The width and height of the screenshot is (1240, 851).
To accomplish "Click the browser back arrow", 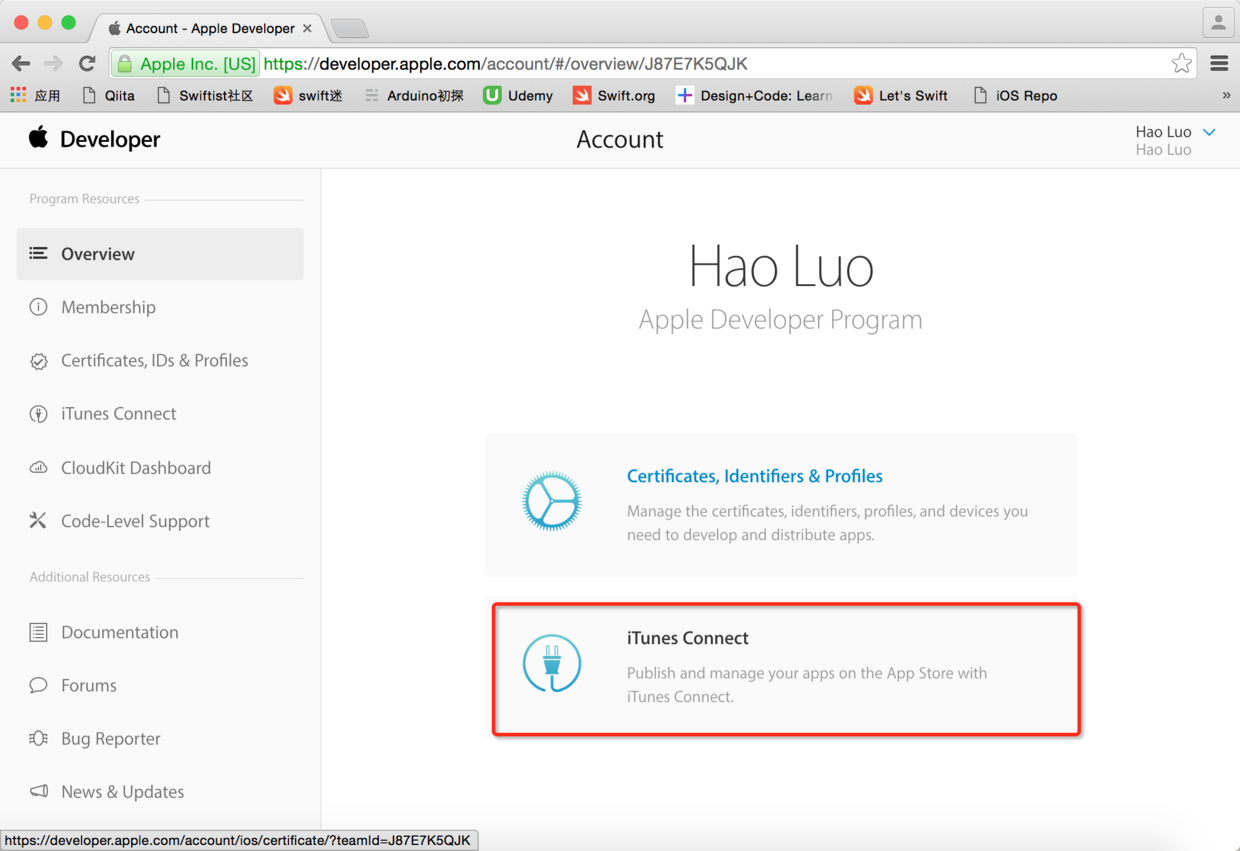I will coord(21,64).
